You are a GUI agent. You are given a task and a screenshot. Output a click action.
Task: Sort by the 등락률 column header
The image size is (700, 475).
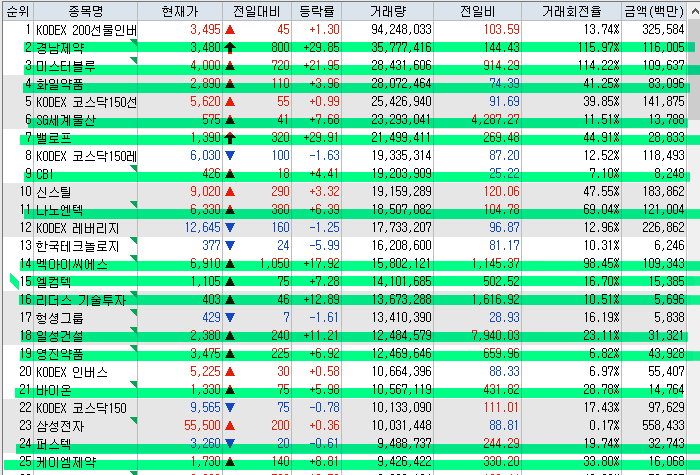[317, 11]
